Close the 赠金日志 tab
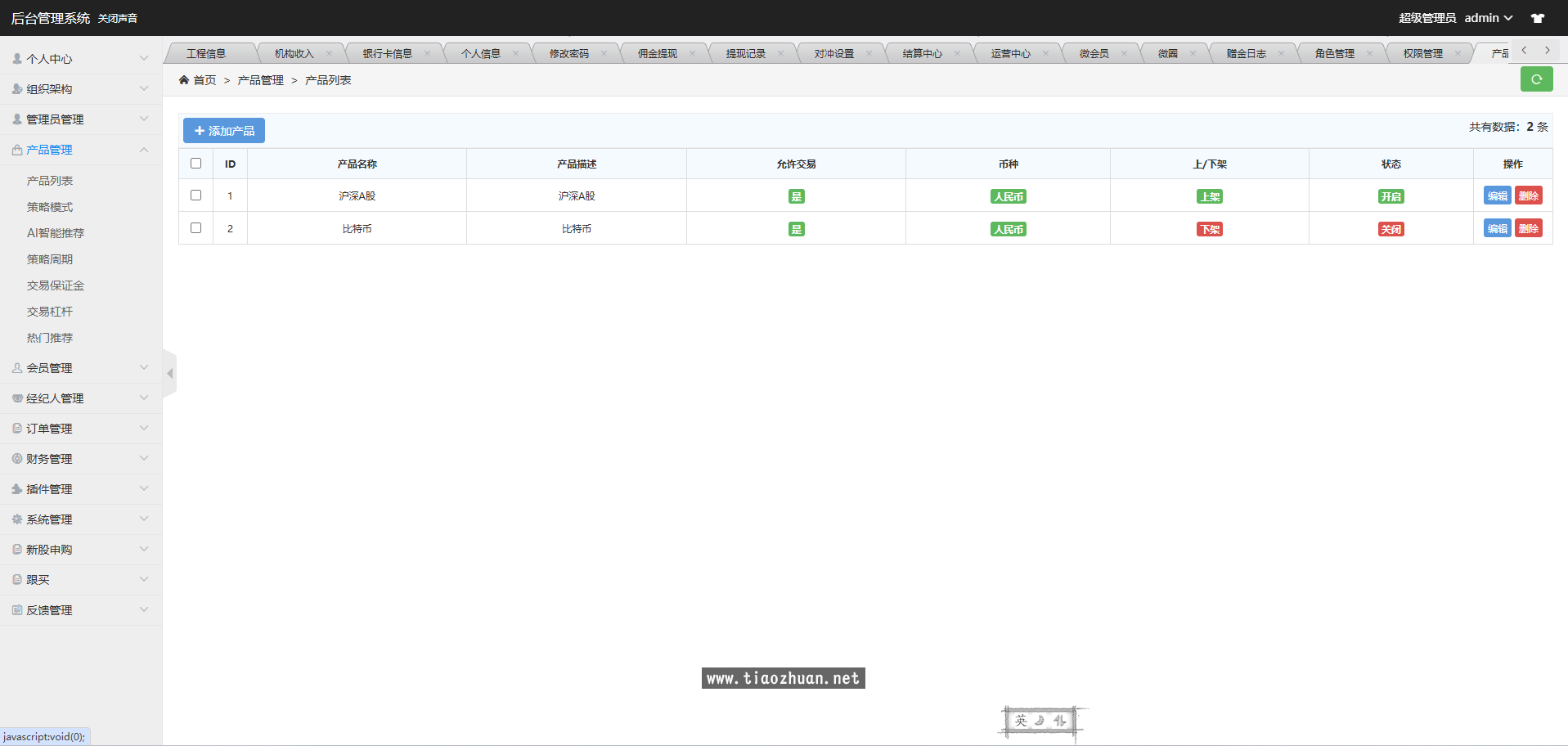 click(x=1282, y=53)
